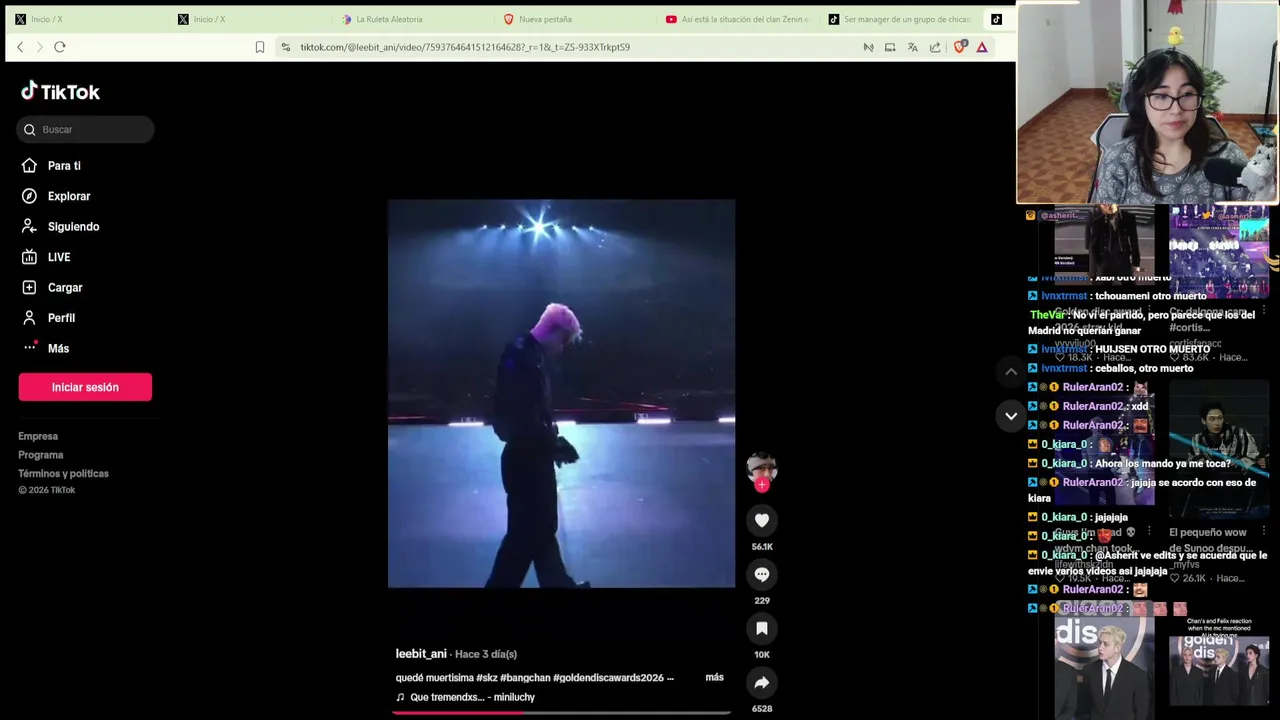Screen dimensions: 1280x720
Task: Click the 6528 shares count
Action: 762,709
